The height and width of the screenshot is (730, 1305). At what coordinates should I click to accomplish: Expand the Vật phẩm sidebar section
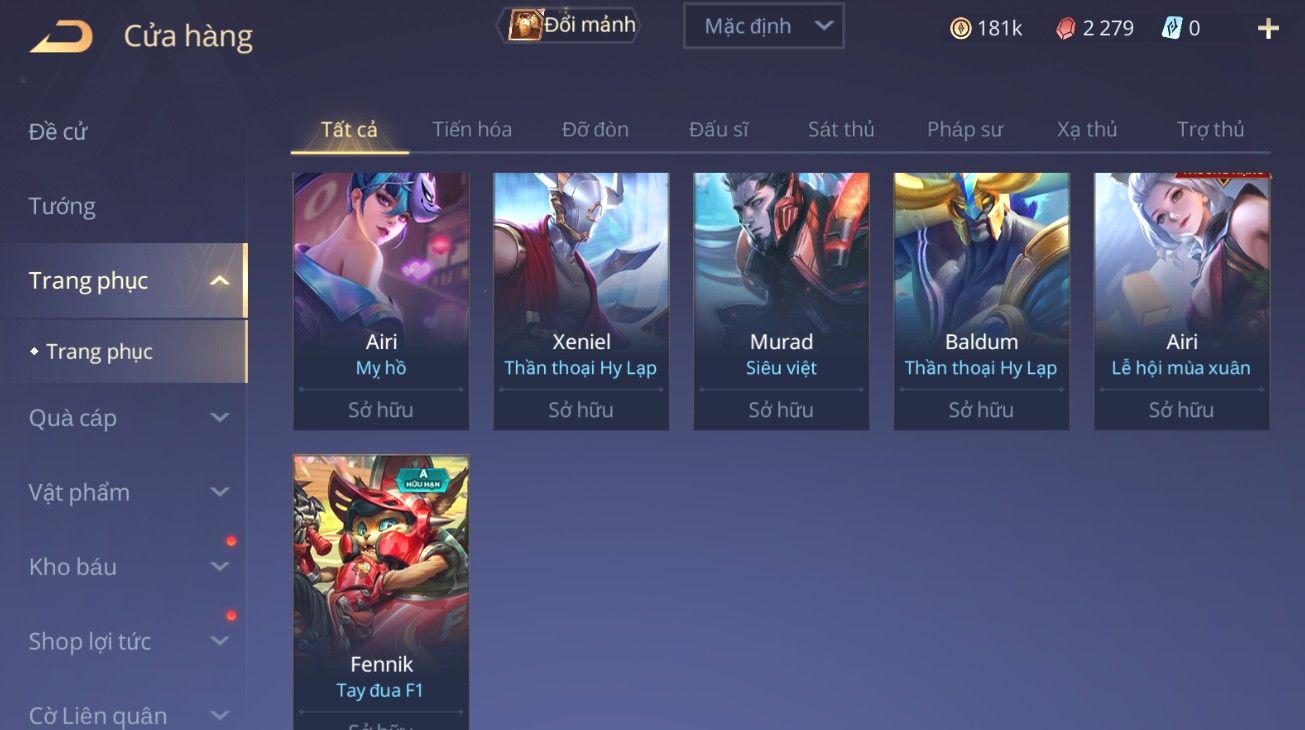pyautogui.click(x=219, y=492)
